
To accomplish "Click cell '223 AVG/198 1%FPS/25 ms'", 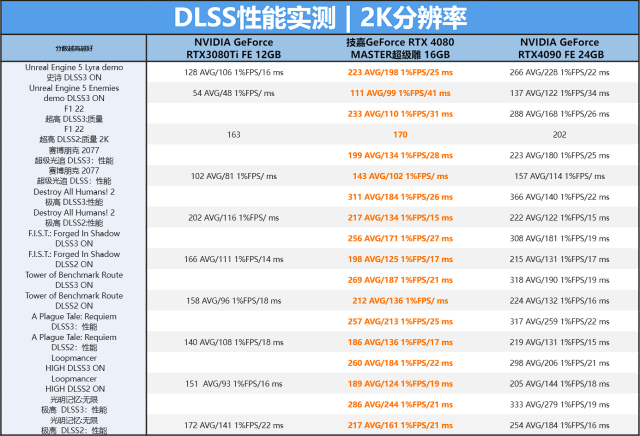I will point(400,72).
